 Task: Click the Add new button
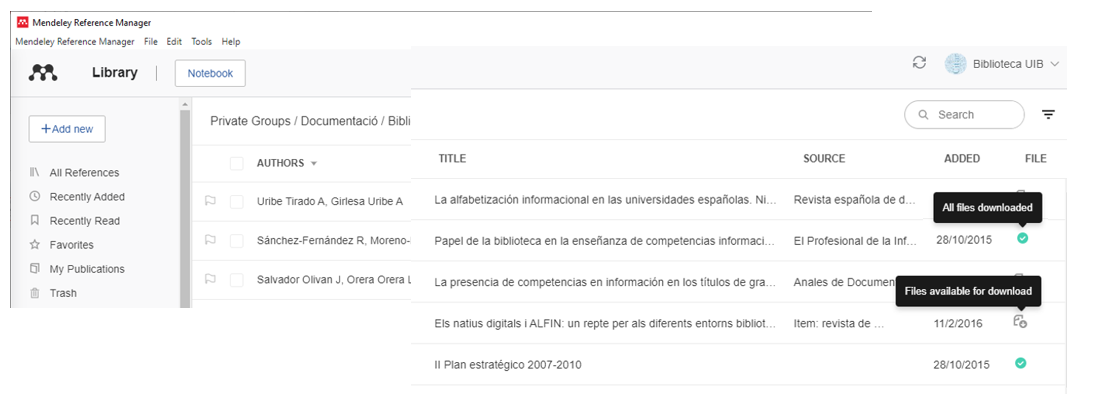coord(67,129)
